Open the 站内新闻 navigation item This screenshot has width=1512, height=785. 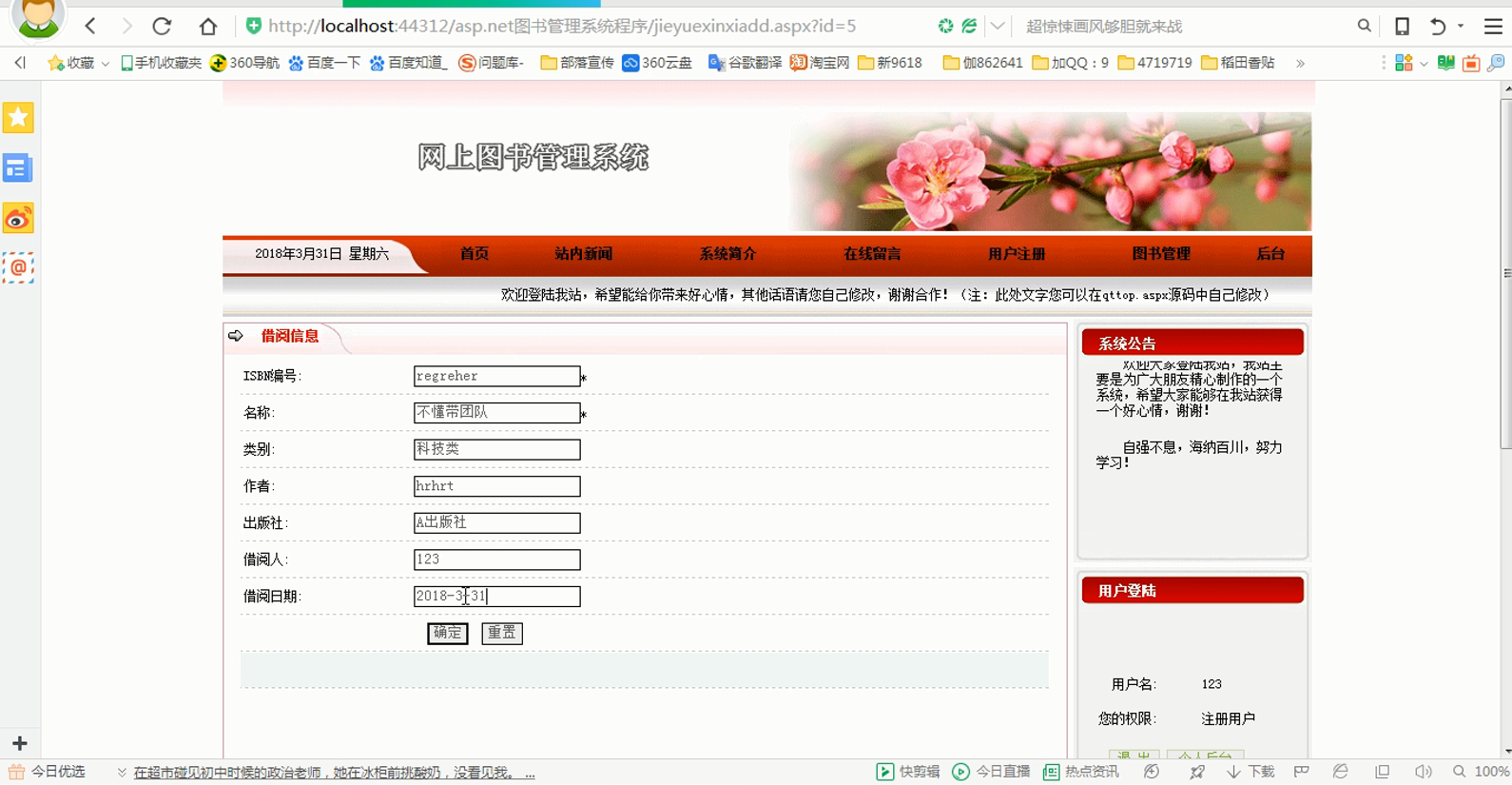pyautogui.click(x=583, y=254)
